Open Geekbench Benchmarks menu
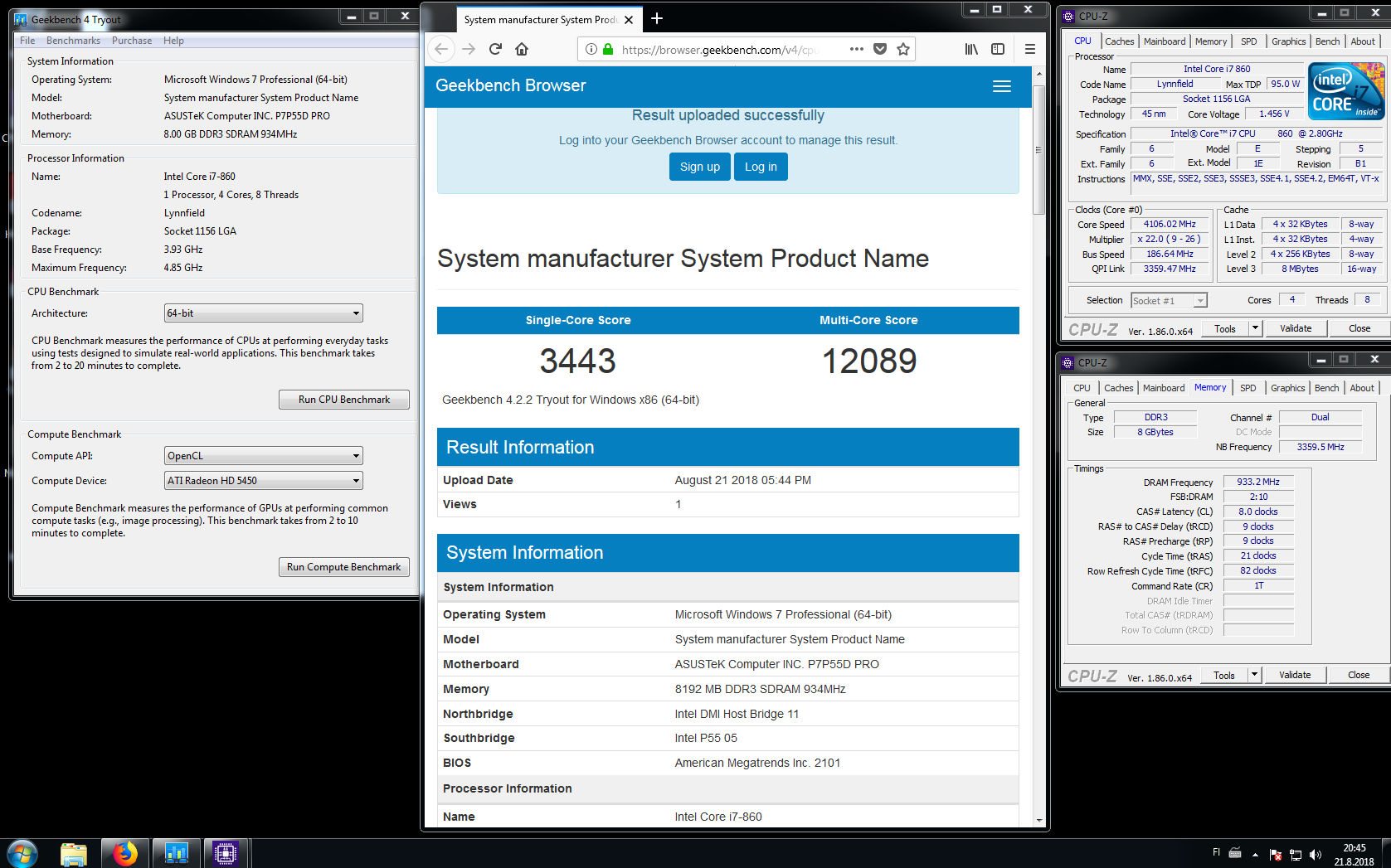The width and height of the screenshot is (1391, 868). tap(73, 41)
